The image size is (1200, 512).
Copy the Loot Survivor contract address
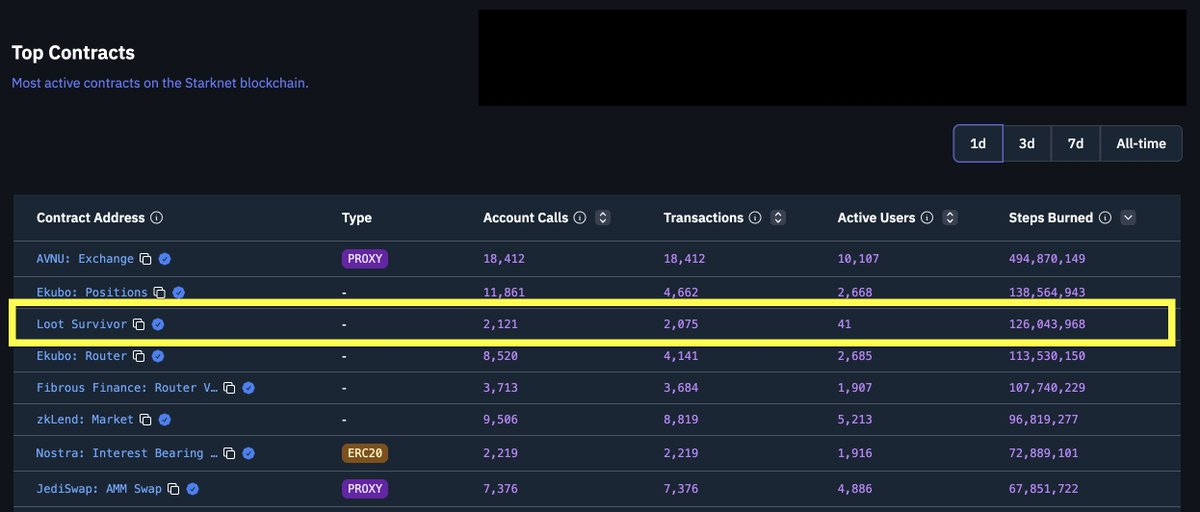pos(139,325)
